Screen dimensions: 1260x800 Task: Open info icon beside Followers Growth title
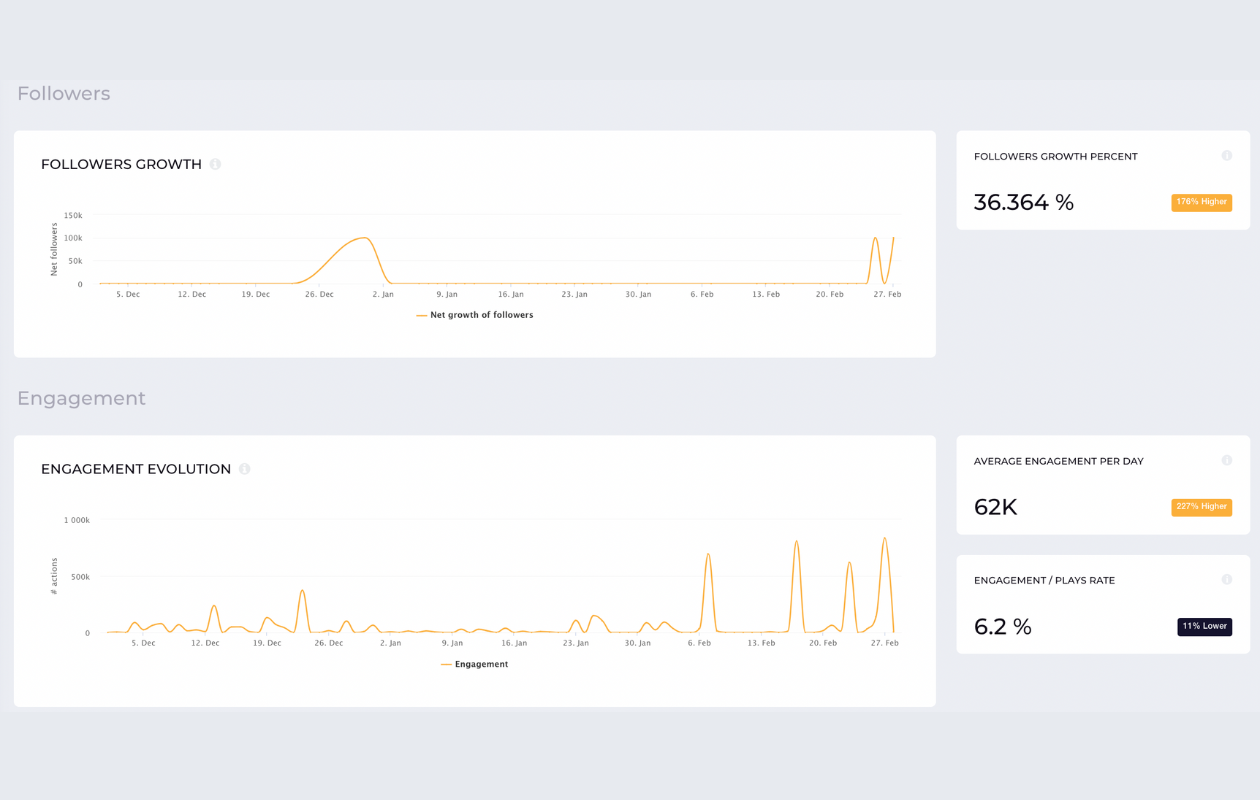pyautogui.click(x=215, y=164)
